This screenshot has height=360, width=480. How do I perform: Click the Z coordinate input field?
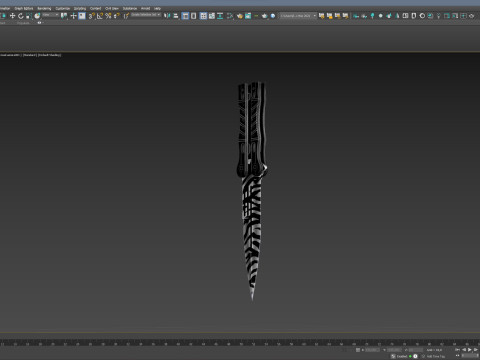(416, 350)
